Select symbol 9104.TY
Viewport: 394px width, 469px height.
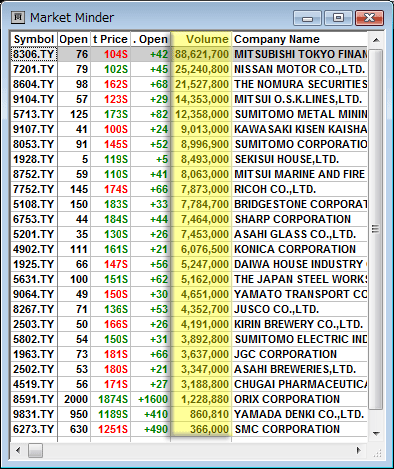[x=33, y=99]
